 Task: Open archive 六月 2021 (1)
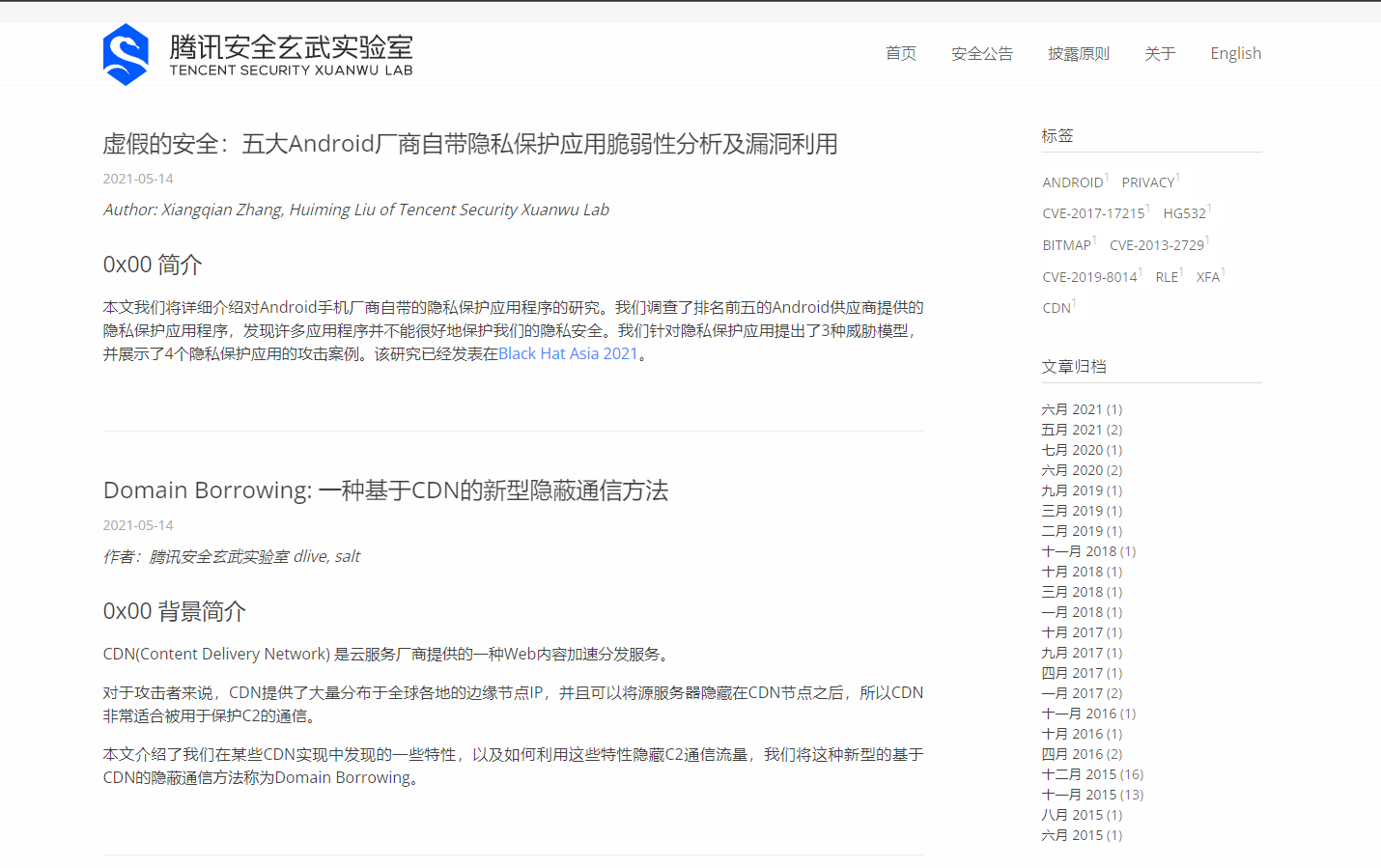pos(1082,409)
